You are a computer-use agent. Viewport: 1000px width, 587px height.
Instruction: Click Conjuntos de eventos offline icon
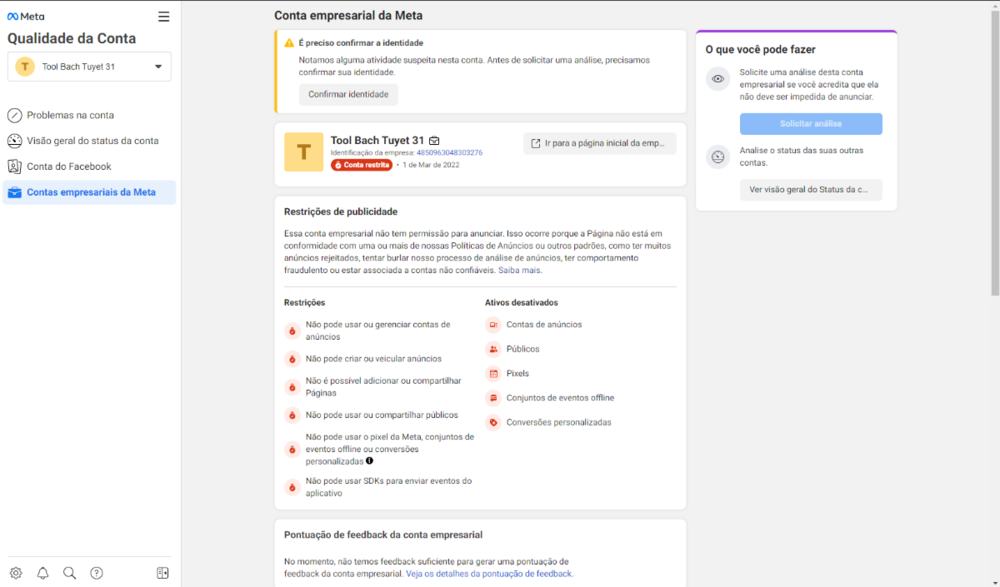coord(493,398)
